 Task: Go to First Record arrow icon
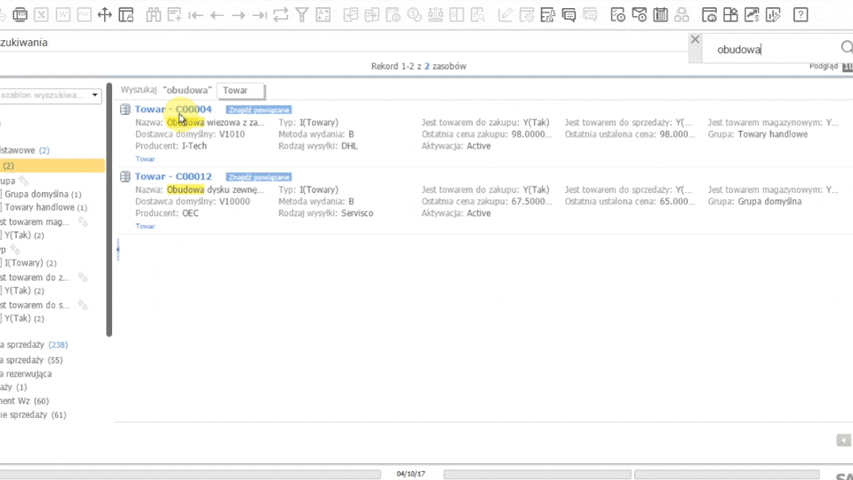tap(195, 15)
